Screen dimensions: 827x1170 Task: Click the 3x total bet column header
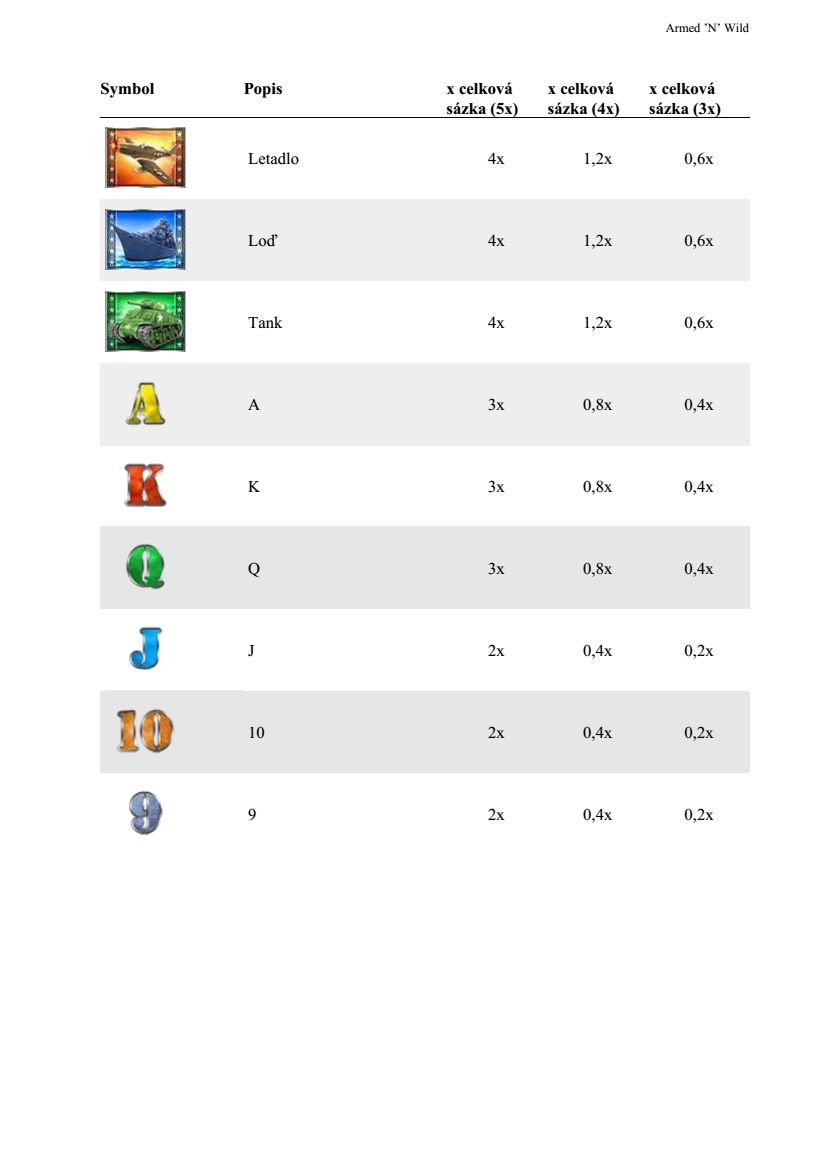(684, 99)
